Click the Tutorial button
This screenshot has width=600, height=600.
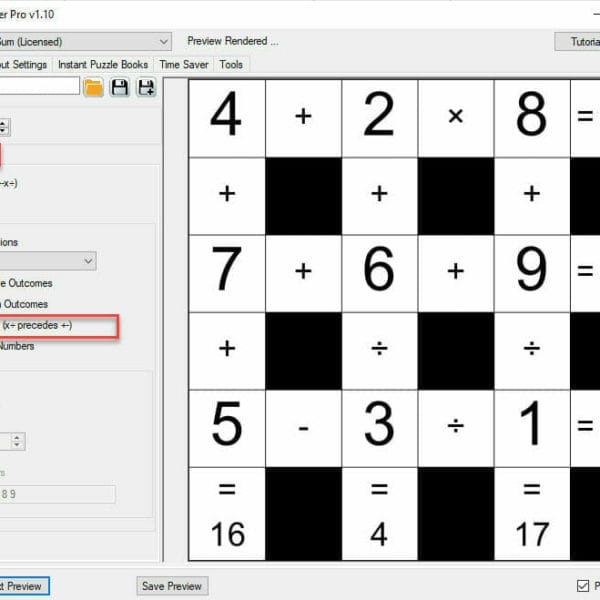point(577,42)
